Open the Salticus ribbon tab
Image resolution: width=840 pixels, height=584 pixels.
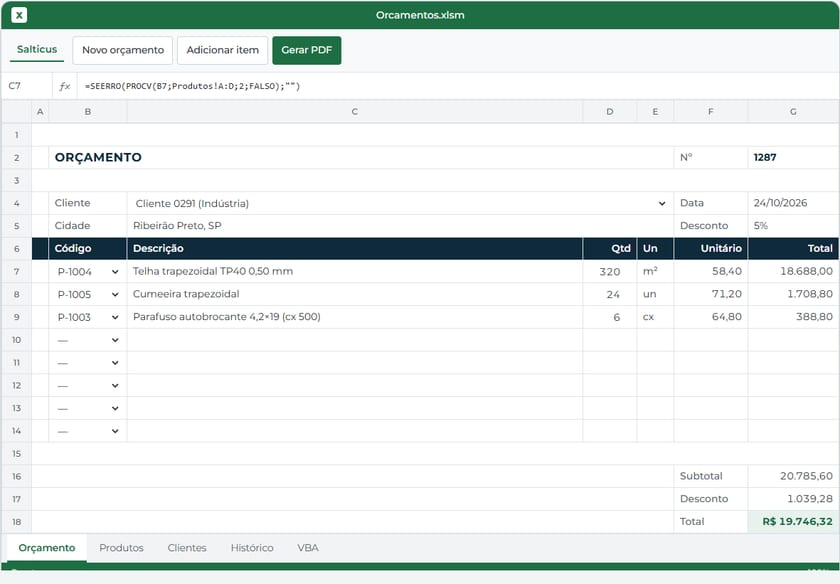coord(37,50)
